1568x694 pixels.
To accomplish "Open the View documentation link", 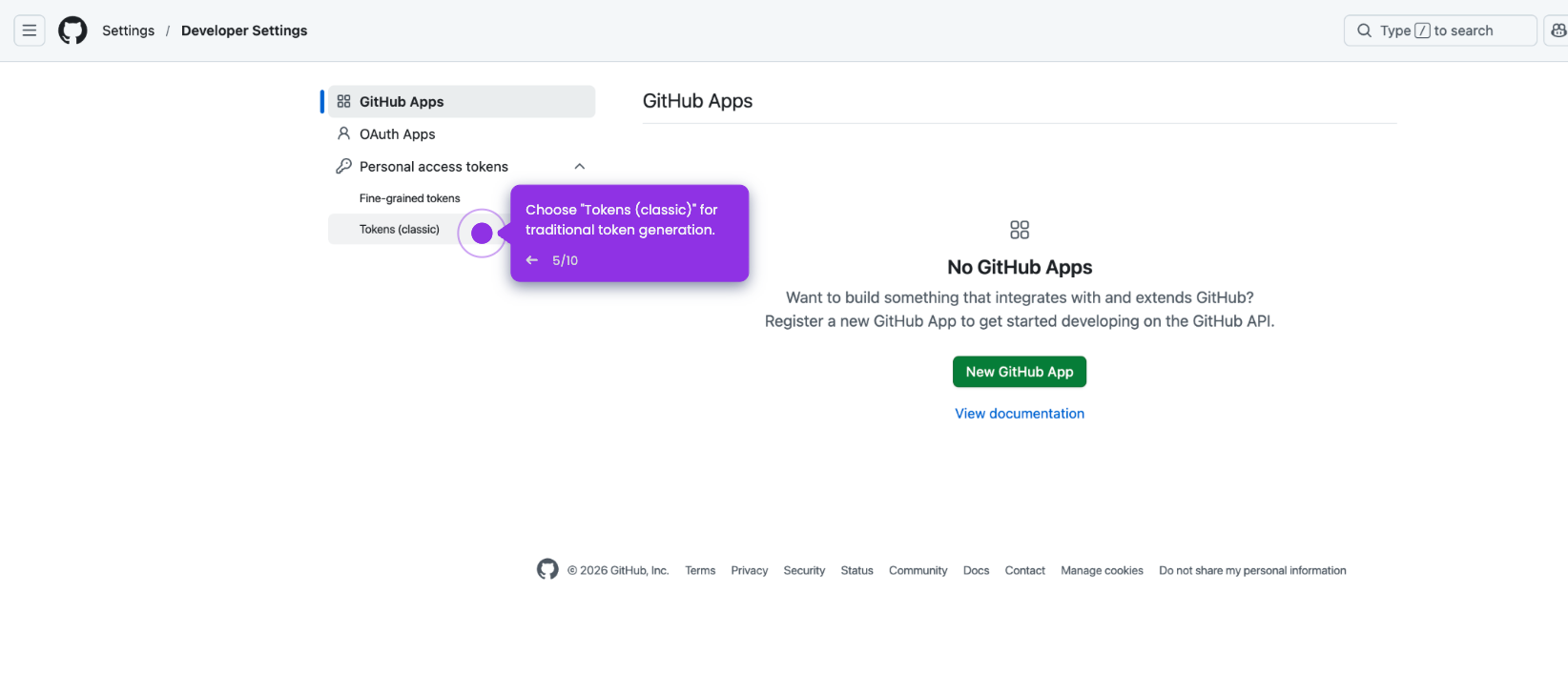I will point(1020,413).
